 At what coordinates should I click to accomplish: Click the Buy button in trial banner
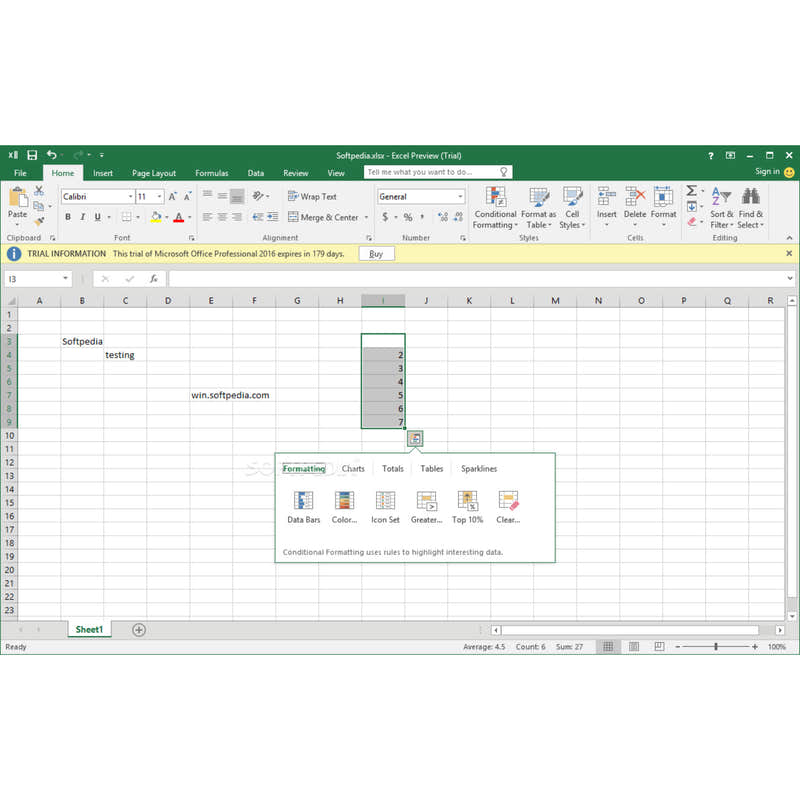coord(376,254)
